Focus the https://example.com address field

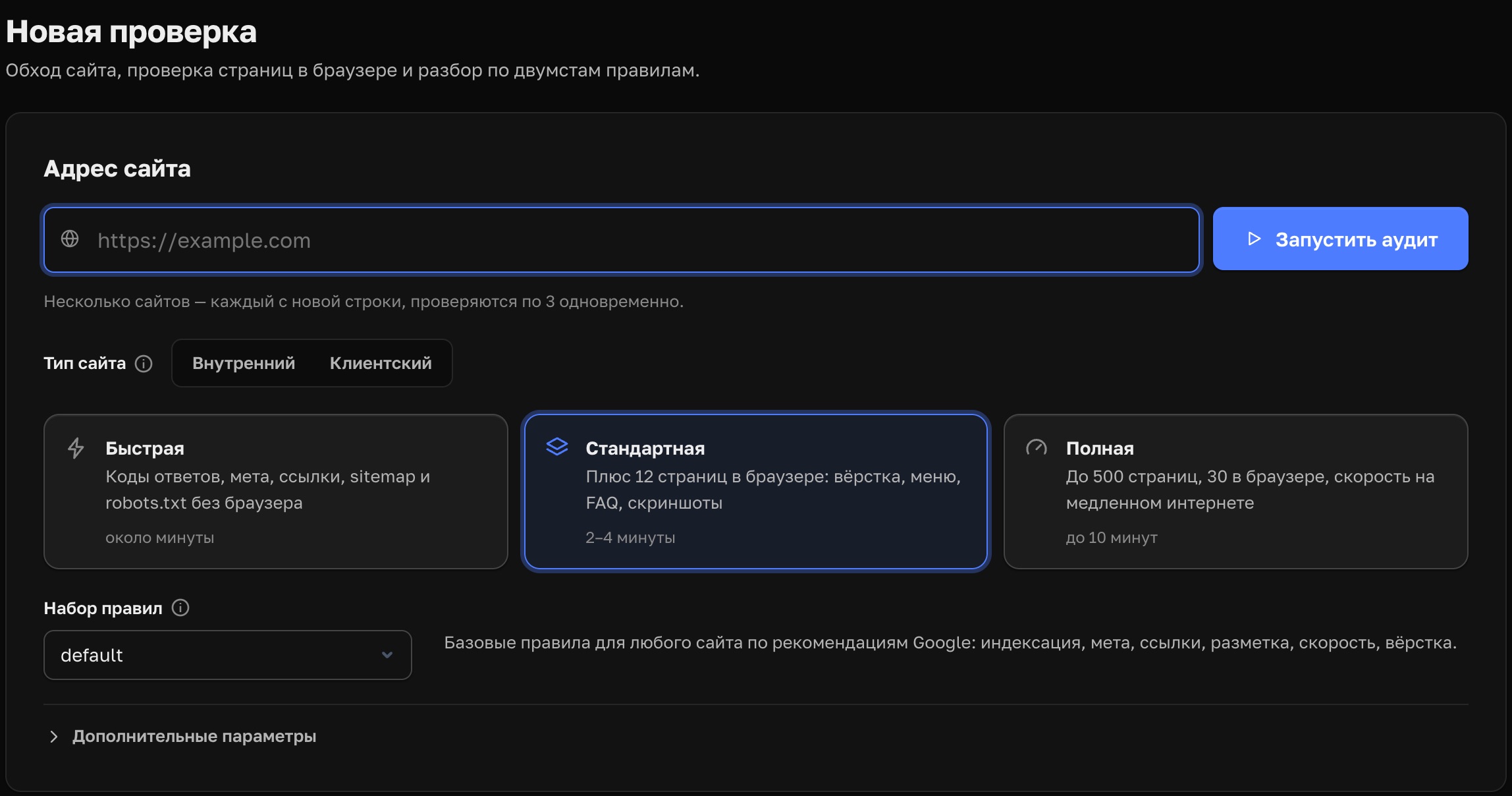(x=622, y=240)
